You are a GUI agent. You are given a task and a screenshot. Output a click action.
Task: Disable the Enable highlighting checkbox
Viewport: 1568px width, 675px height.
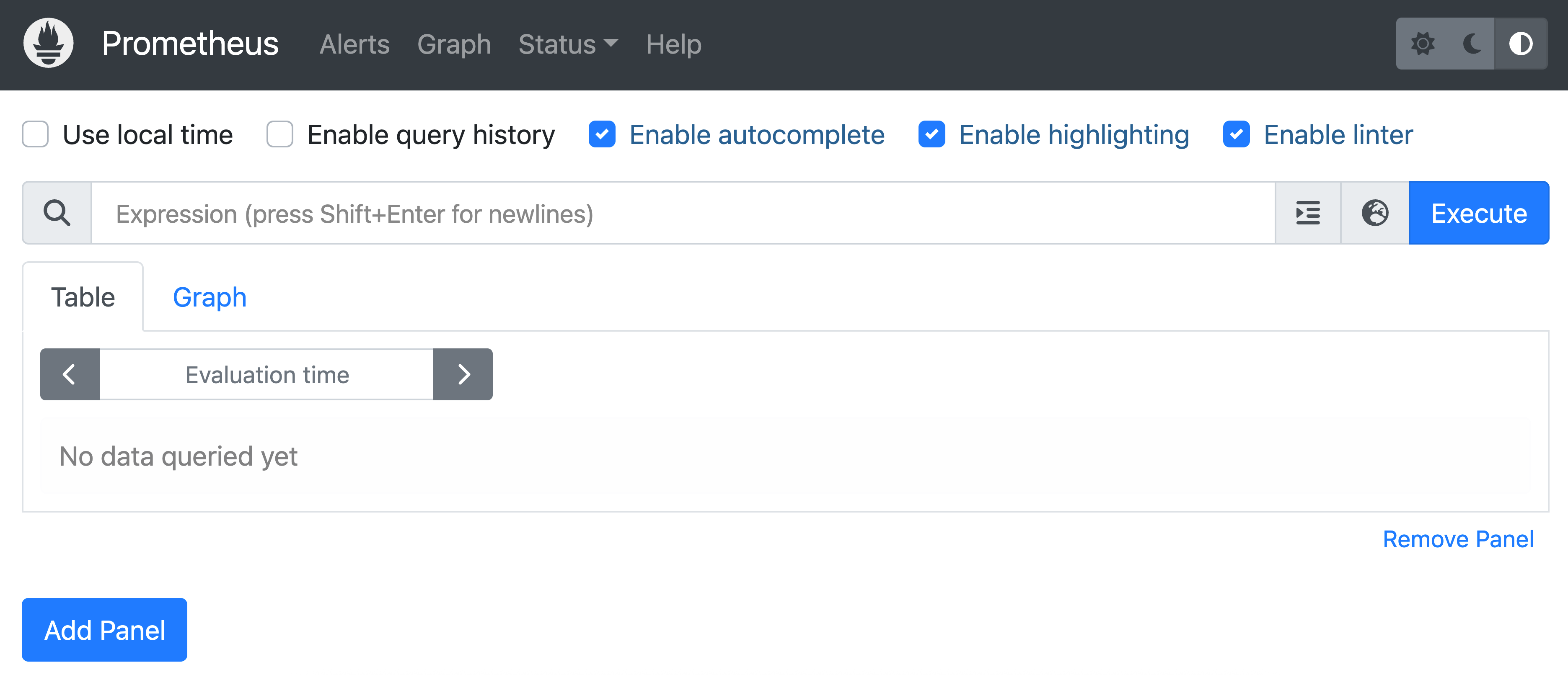click(x=932, y=134)
